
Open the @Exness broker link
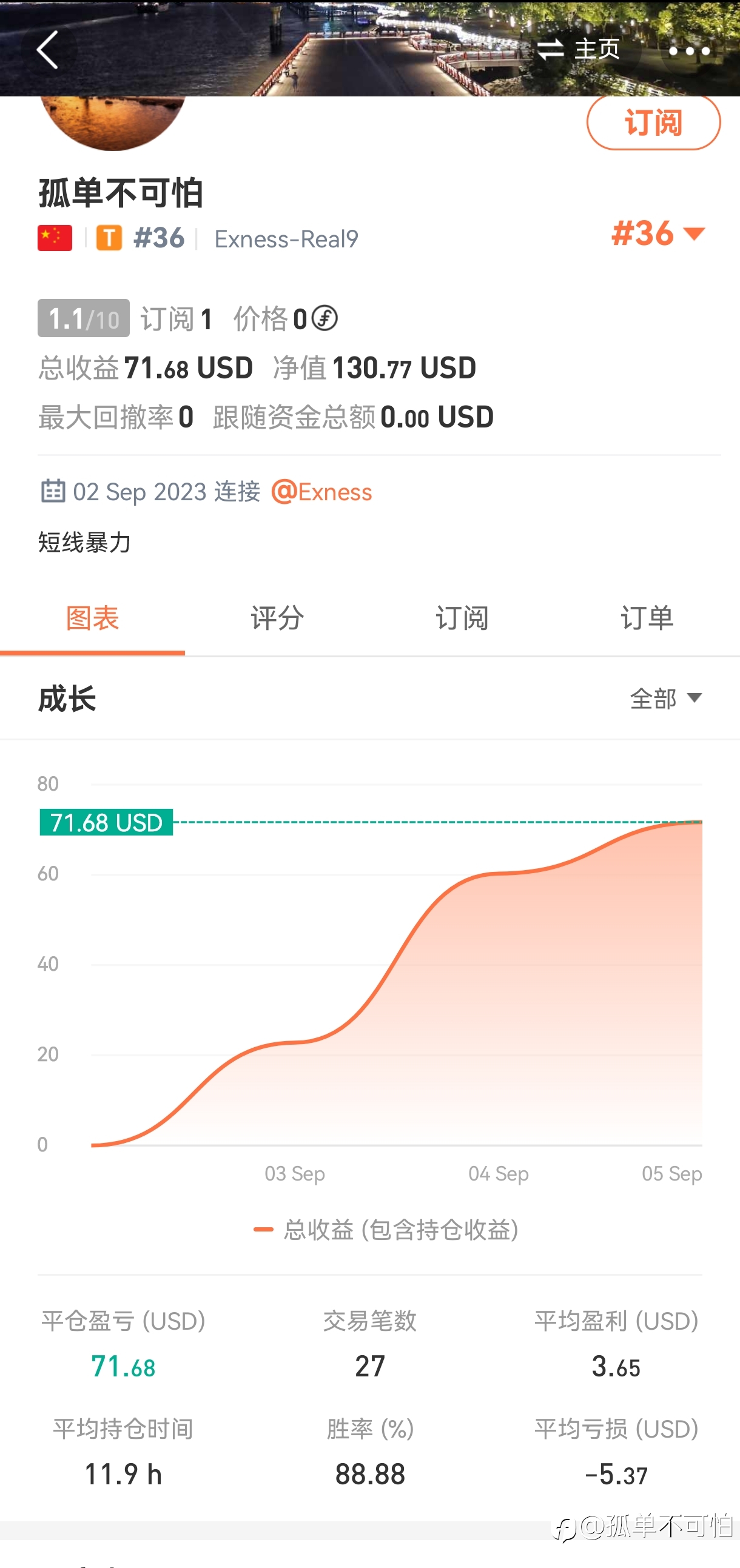pyautogui.click(x=321, y=492)
